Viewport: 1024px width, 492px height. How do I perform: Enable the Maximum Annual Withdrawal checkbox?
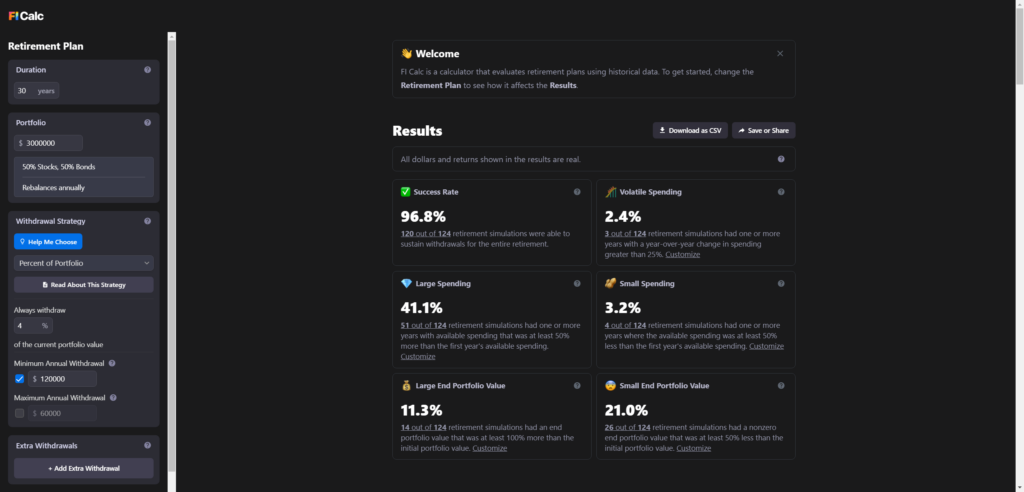click(20, 413)
